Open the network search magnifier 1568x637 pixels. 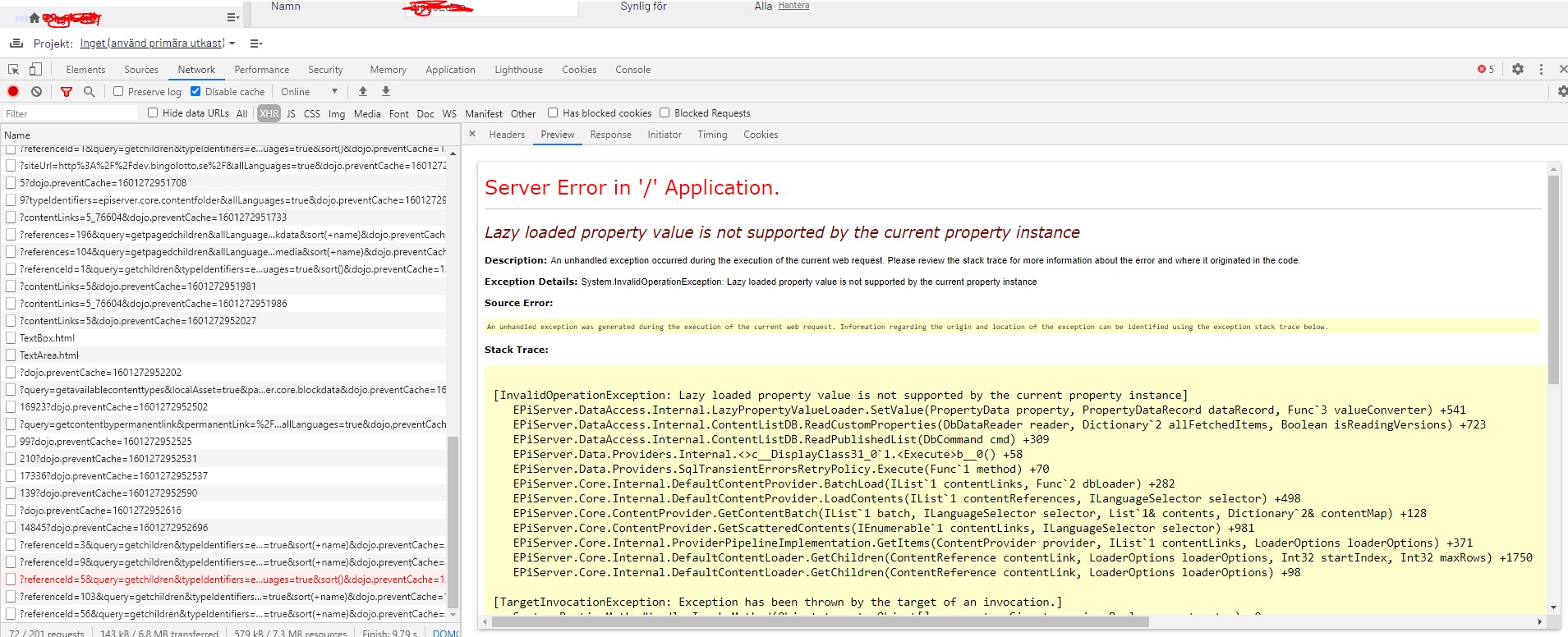89,91
